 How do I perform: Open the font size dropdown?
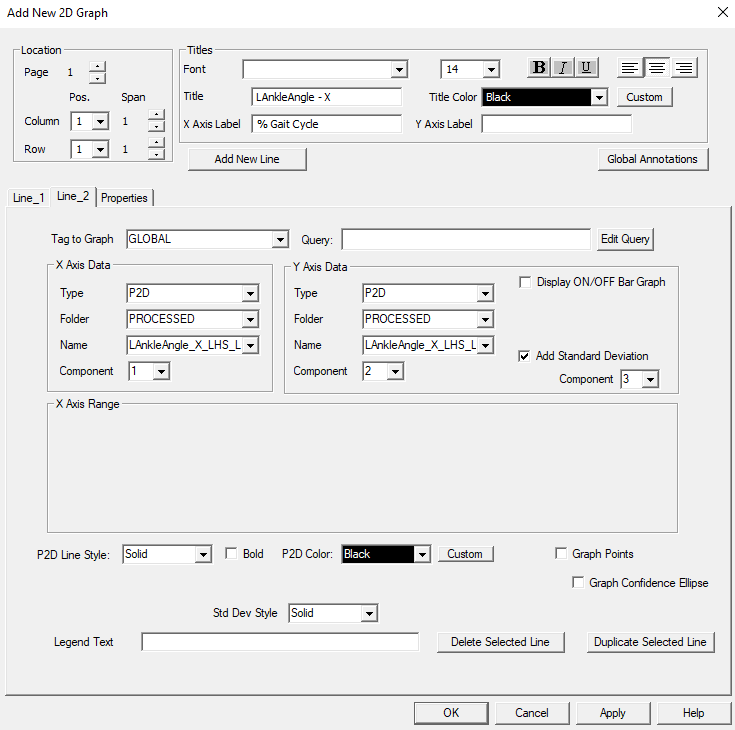click(x=490, y=70)
